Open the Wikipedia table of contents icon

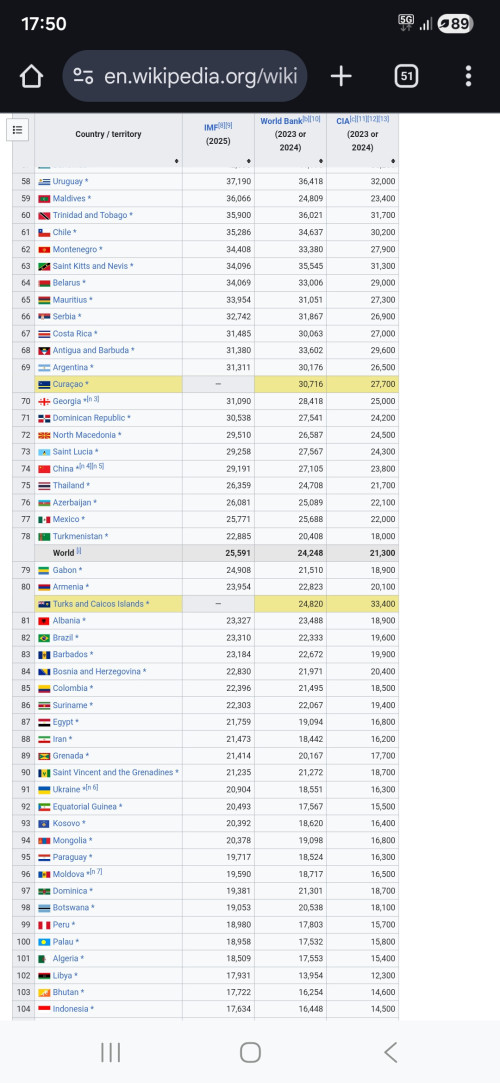[x=18, y=129]
